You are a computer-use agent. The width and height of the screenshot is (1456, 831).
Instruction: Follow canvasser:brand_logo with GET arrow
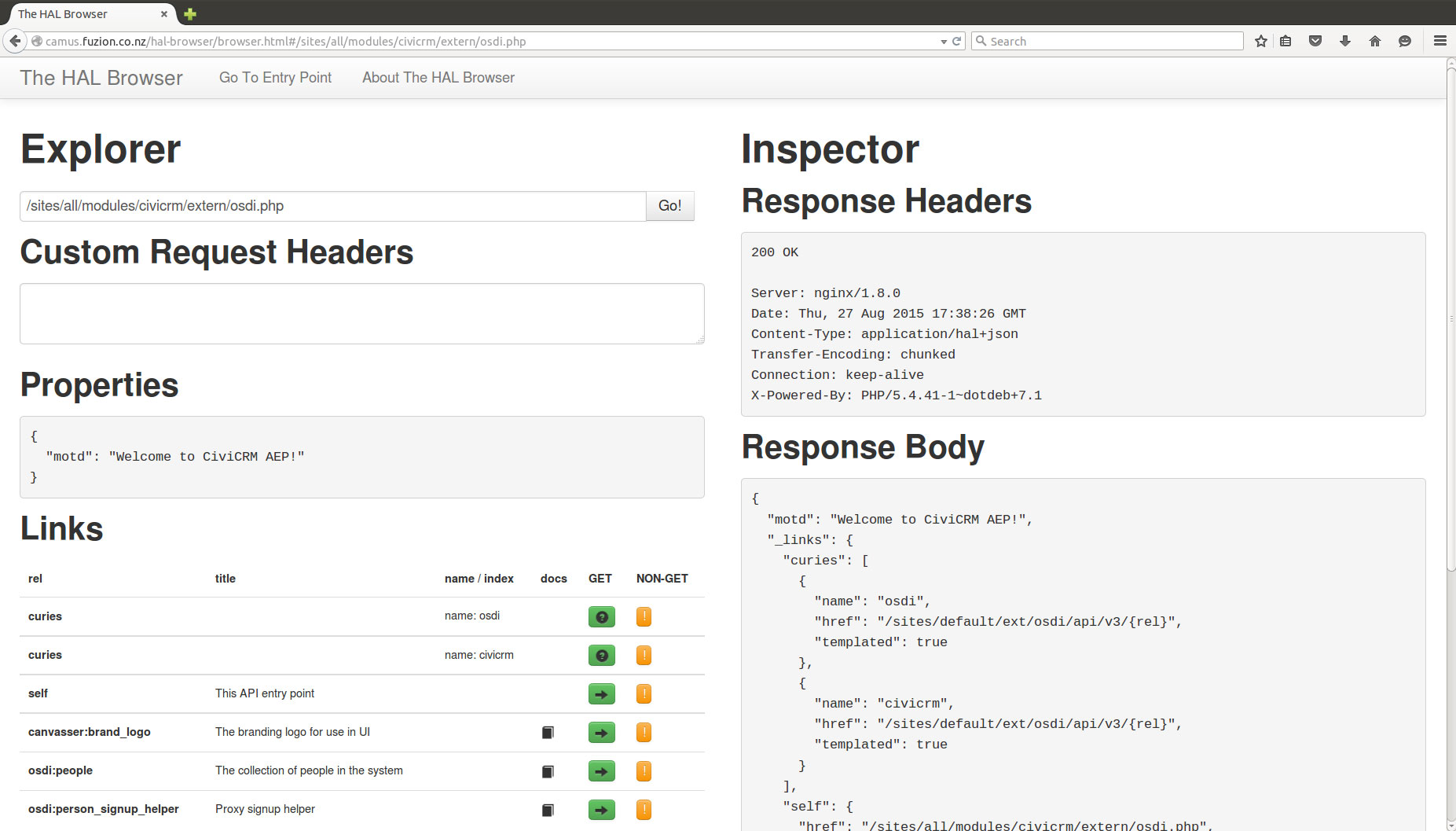(601, 733)
